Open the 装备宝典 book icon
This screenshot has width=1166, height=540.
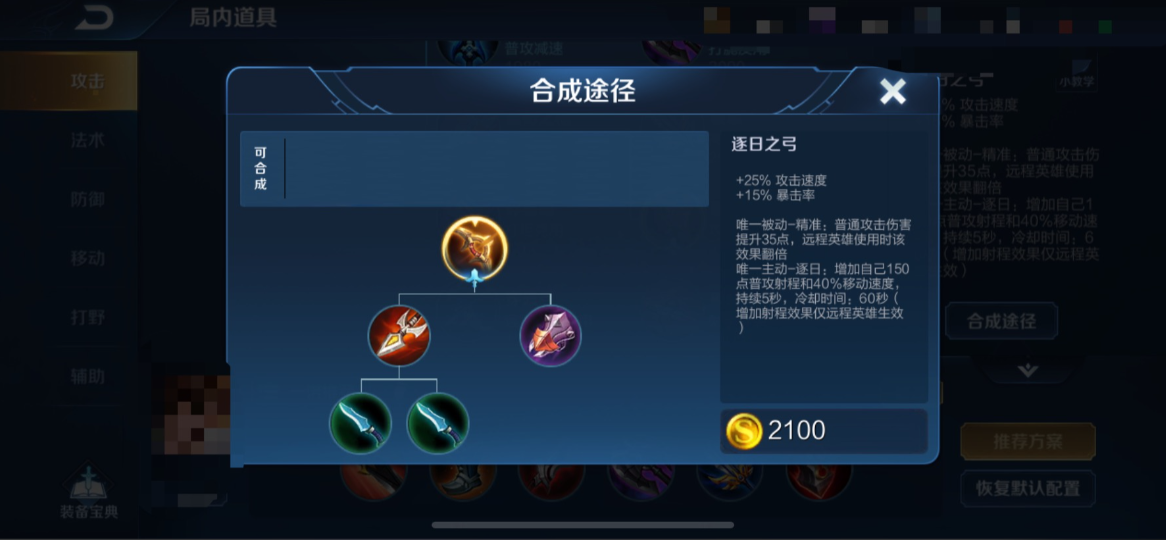coord(89,491)
